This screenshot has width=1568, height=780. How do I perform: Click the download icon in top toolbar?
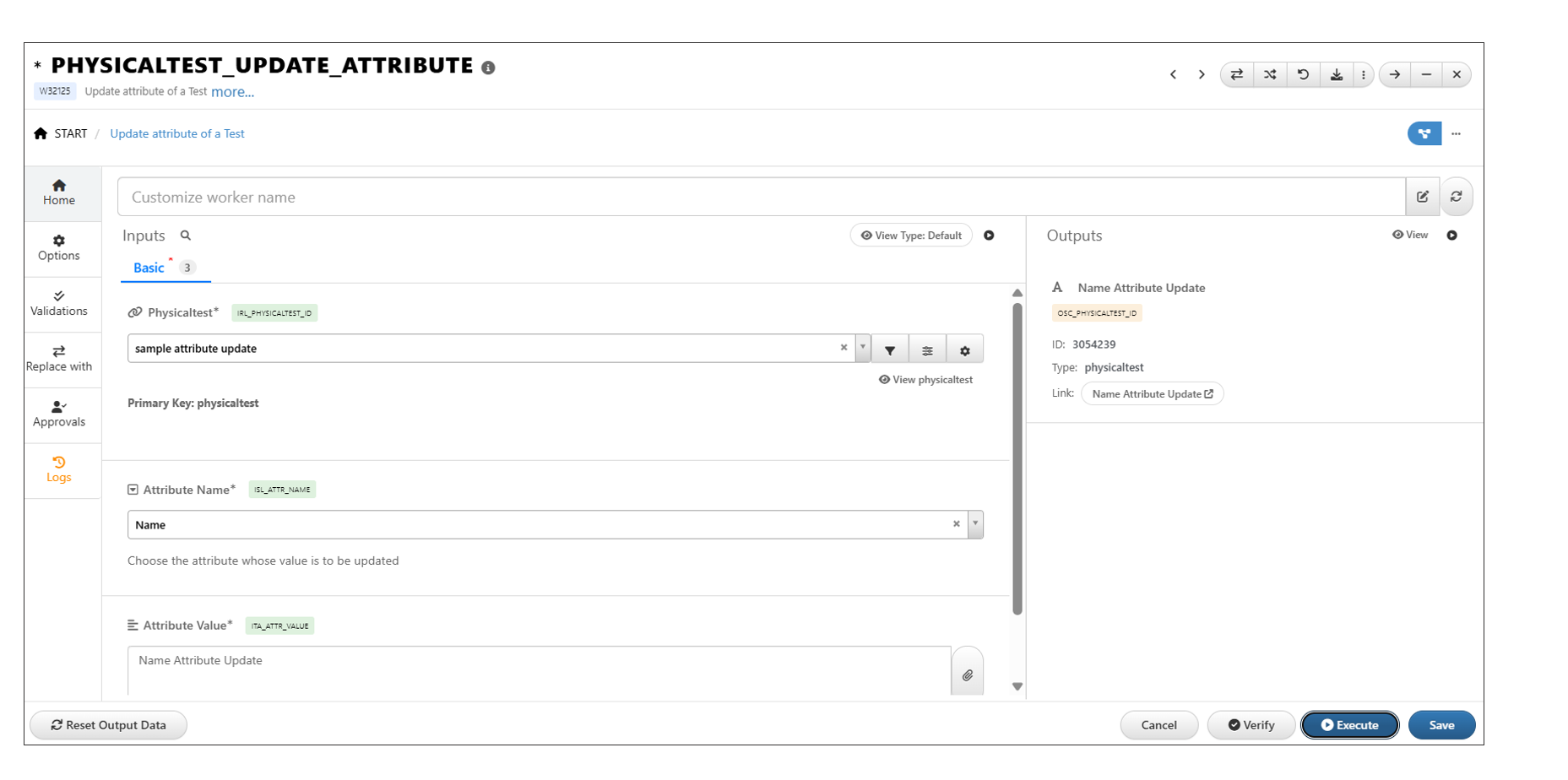point(1337,74)
